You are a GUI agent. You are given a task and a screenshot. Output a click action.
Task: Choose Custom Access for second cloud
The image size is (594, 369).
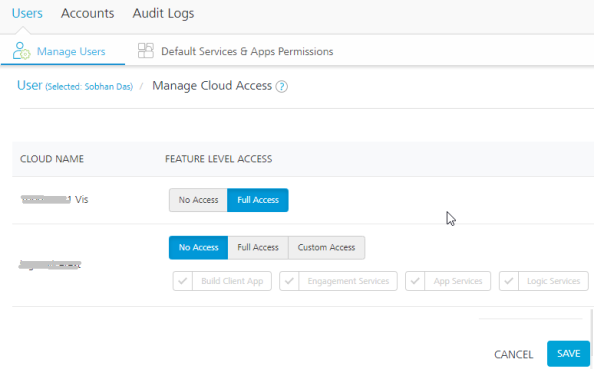pos(327,248)
